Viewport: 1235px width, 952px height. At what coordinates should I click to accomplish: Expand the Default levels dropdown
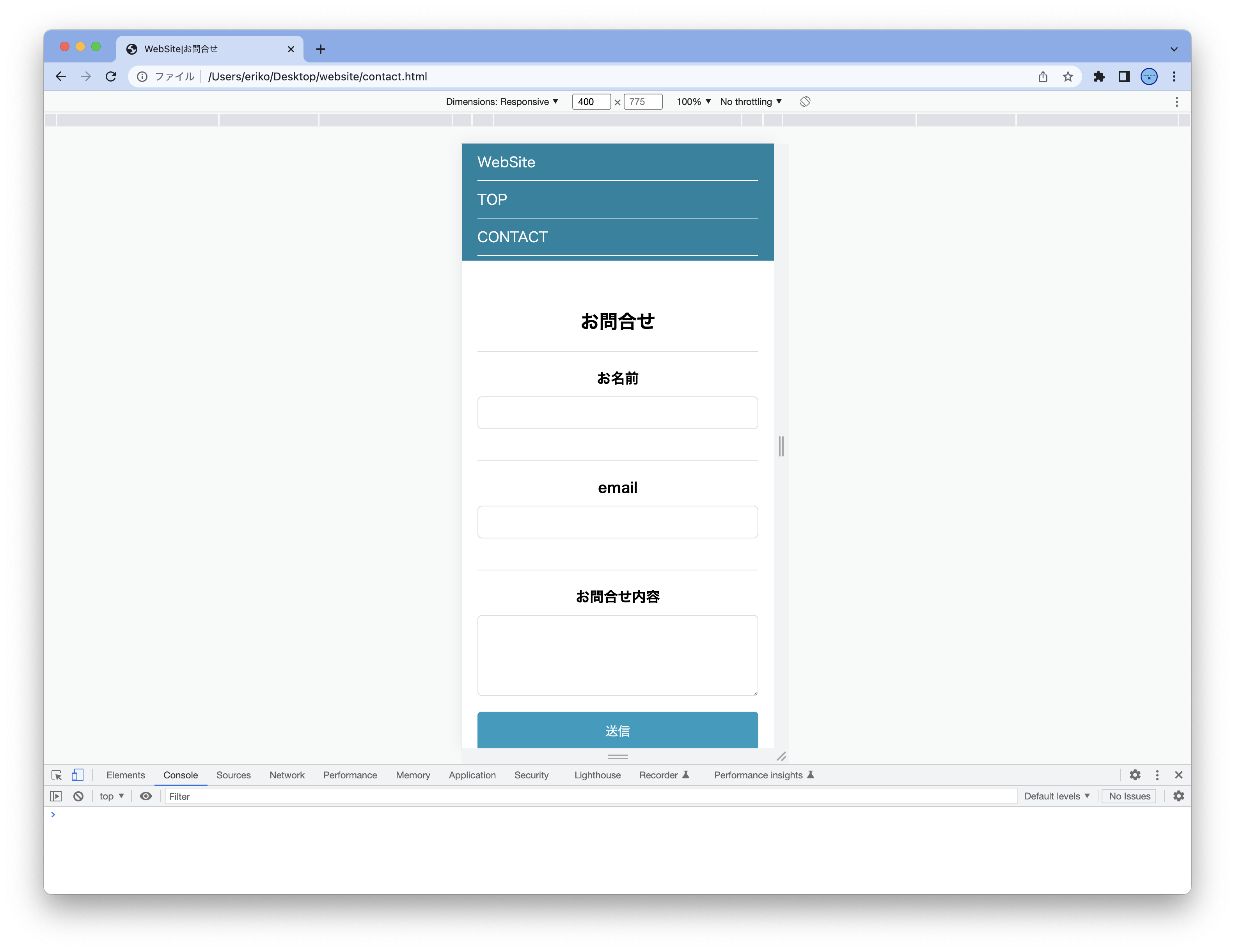click(1056, 796)
